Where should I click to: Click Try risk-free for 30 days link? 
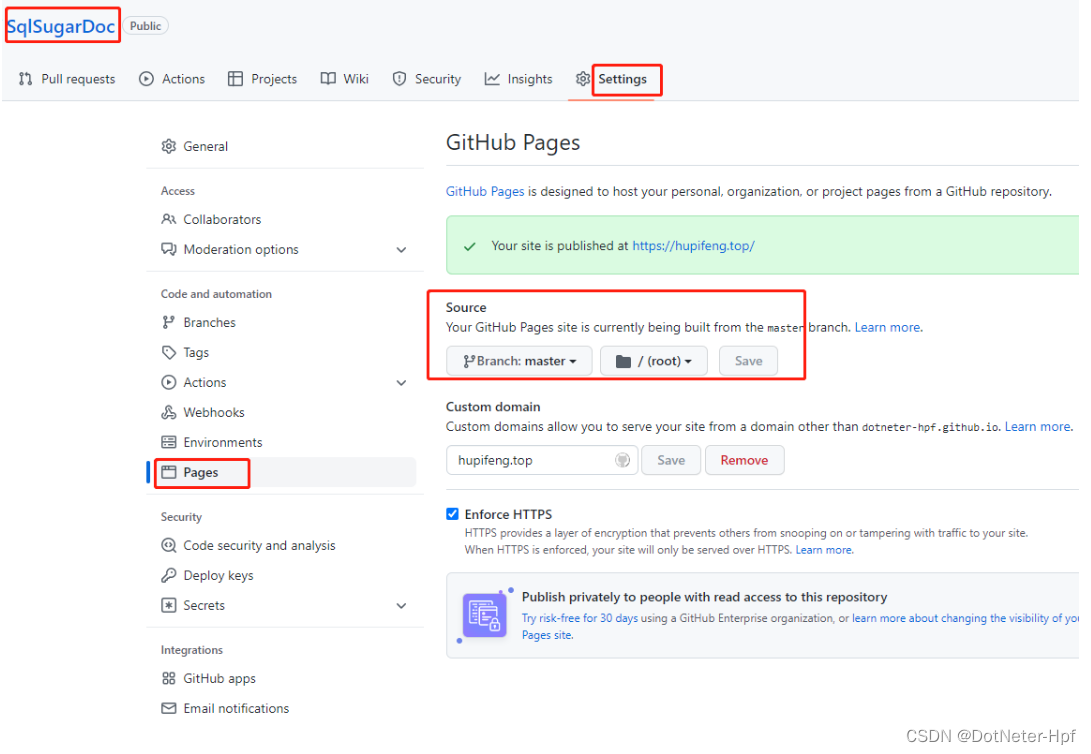tap(580, 618)
